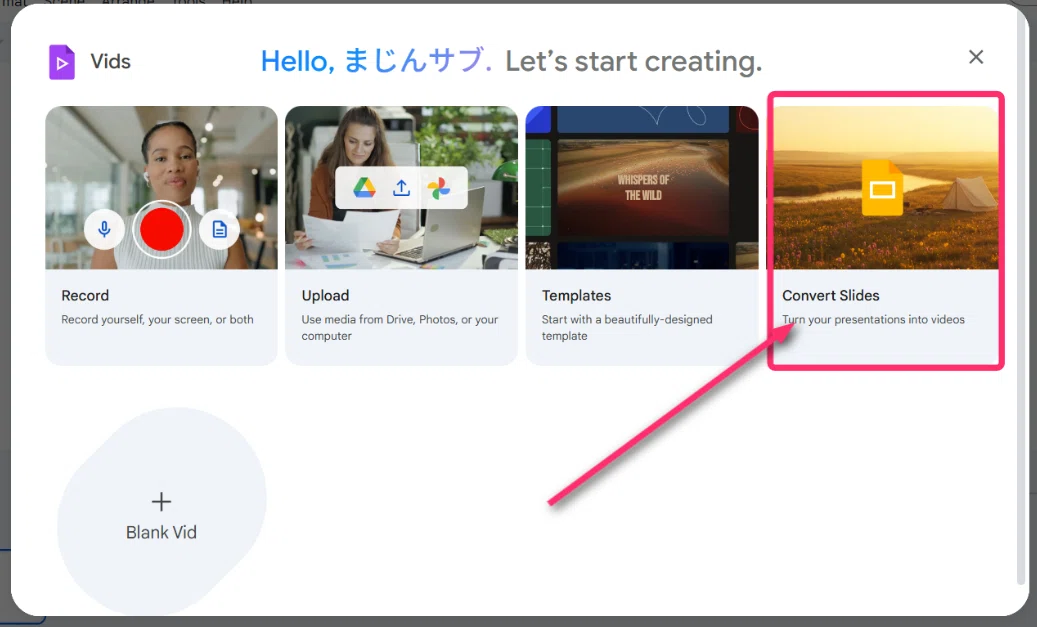Click 'Start with a beautifully-designed template' text
Image resolution: width=1037 pixels, height=627 pixels.
tap(627, 327)
